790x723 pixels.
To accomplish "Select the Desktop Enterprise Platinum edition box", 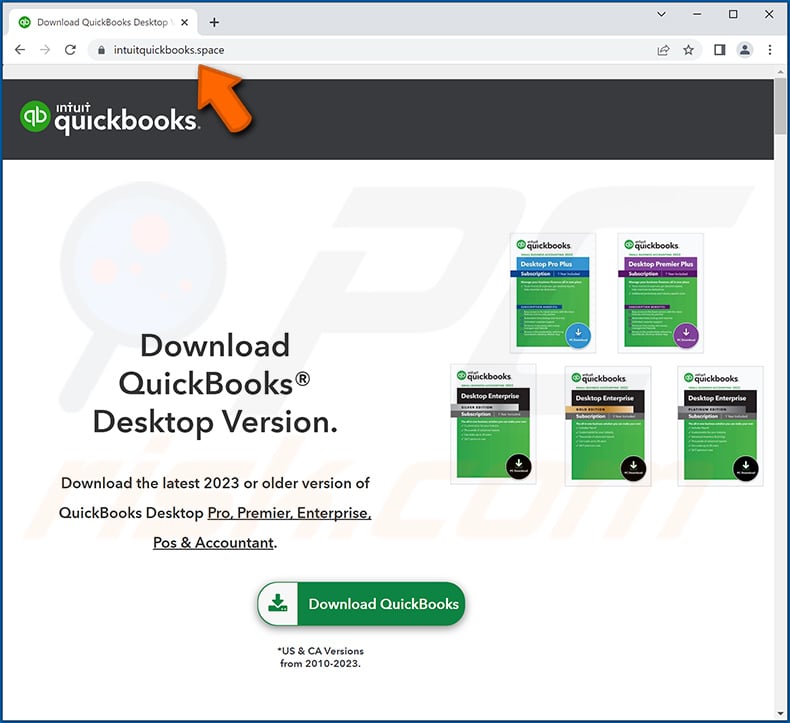I will (x=720, y=426).
